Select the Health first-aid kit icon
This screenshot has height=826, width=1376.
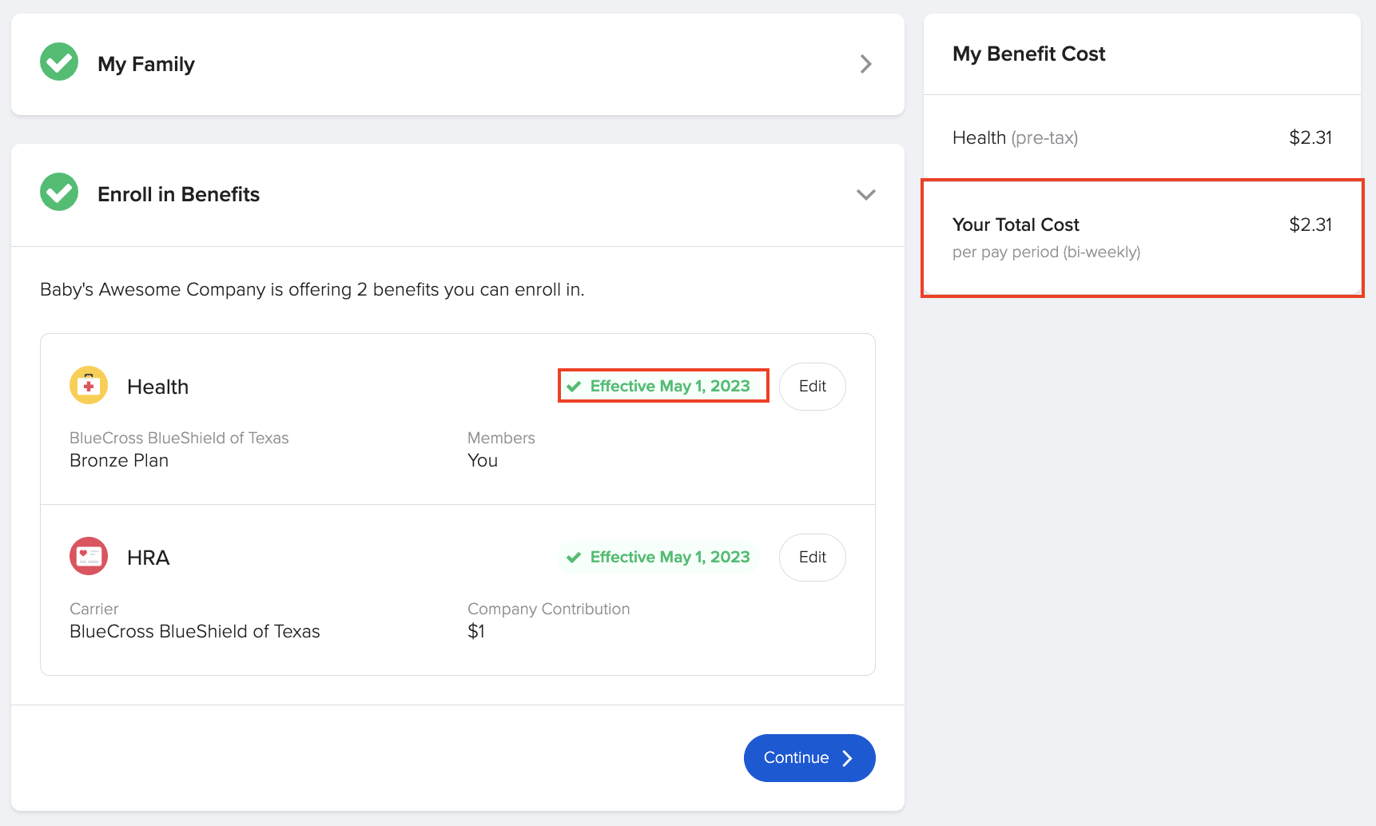tap(88, 385)
